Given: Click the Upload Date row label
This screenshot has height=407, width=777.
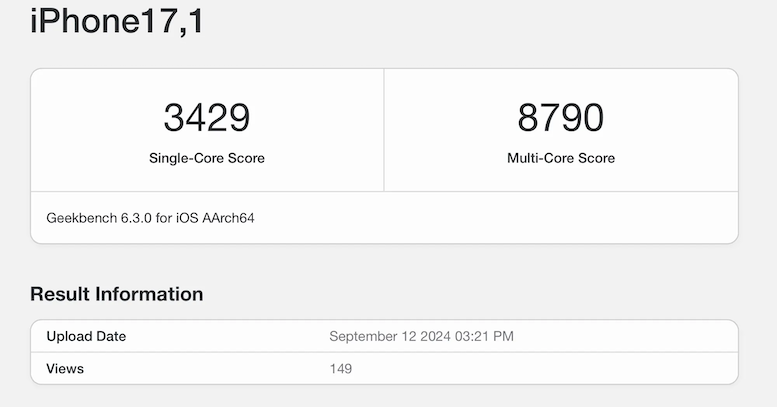Looking at the screenshot, I should [86, 336].
